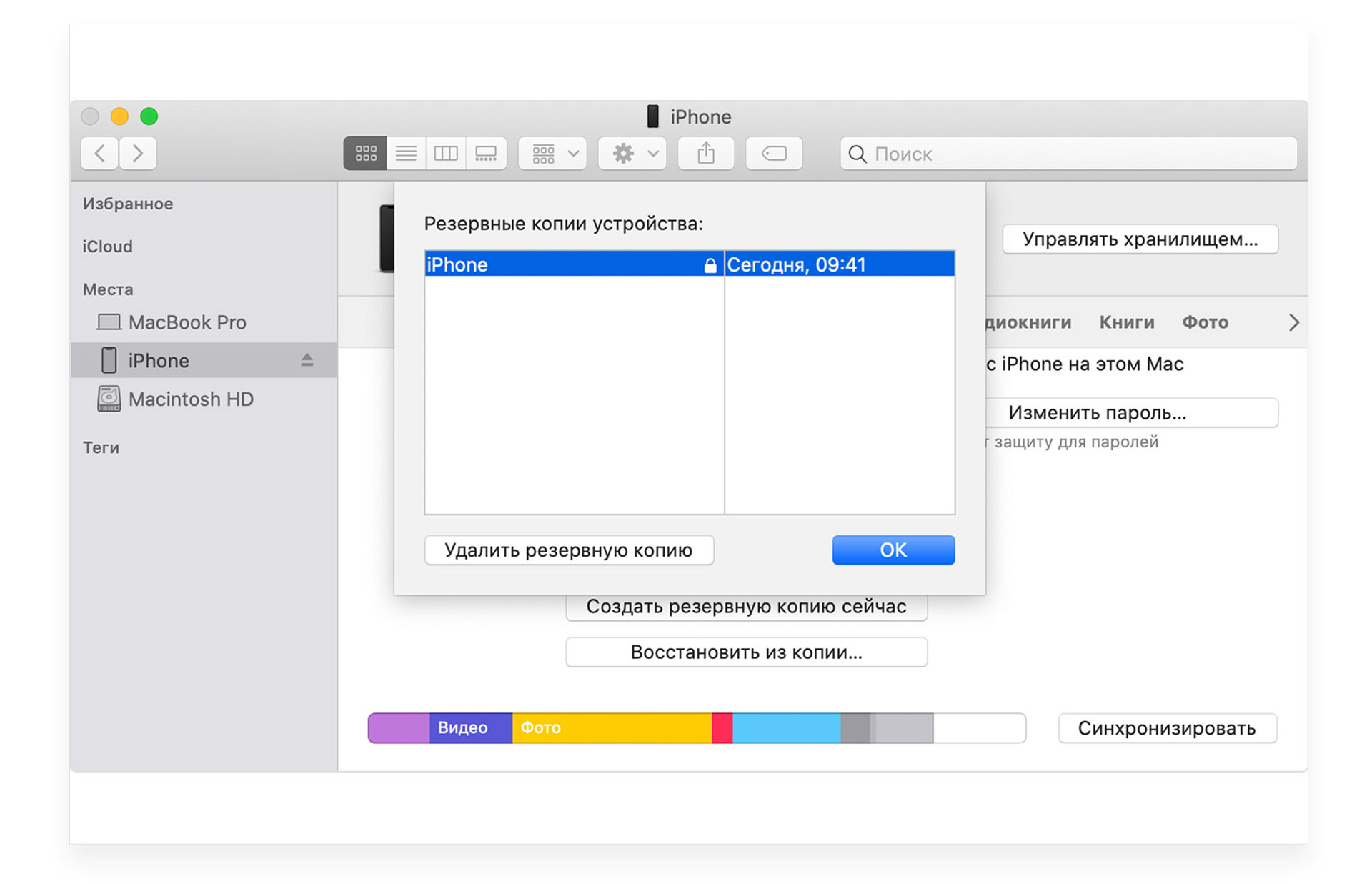Open the partially hidden Аудиокниги tab

click(1029, 322)
